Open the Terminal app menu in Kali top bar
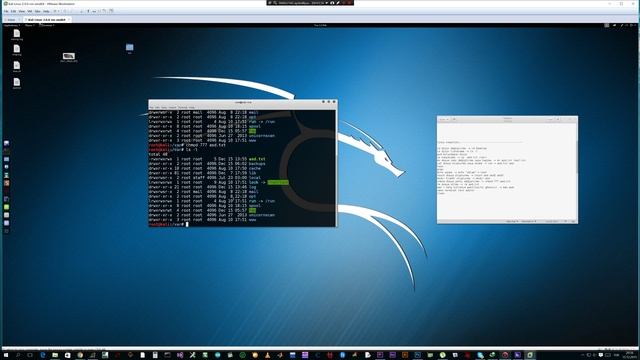 click(x=47, y=25)
